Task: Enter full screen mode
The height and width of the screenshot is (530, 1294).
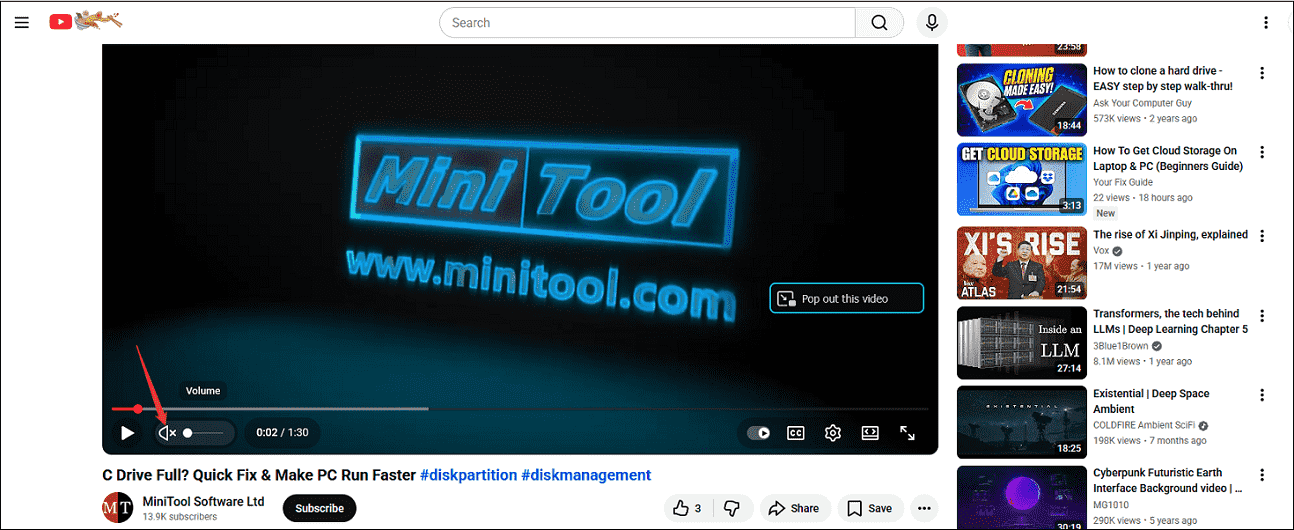Action: click(907, 433)
